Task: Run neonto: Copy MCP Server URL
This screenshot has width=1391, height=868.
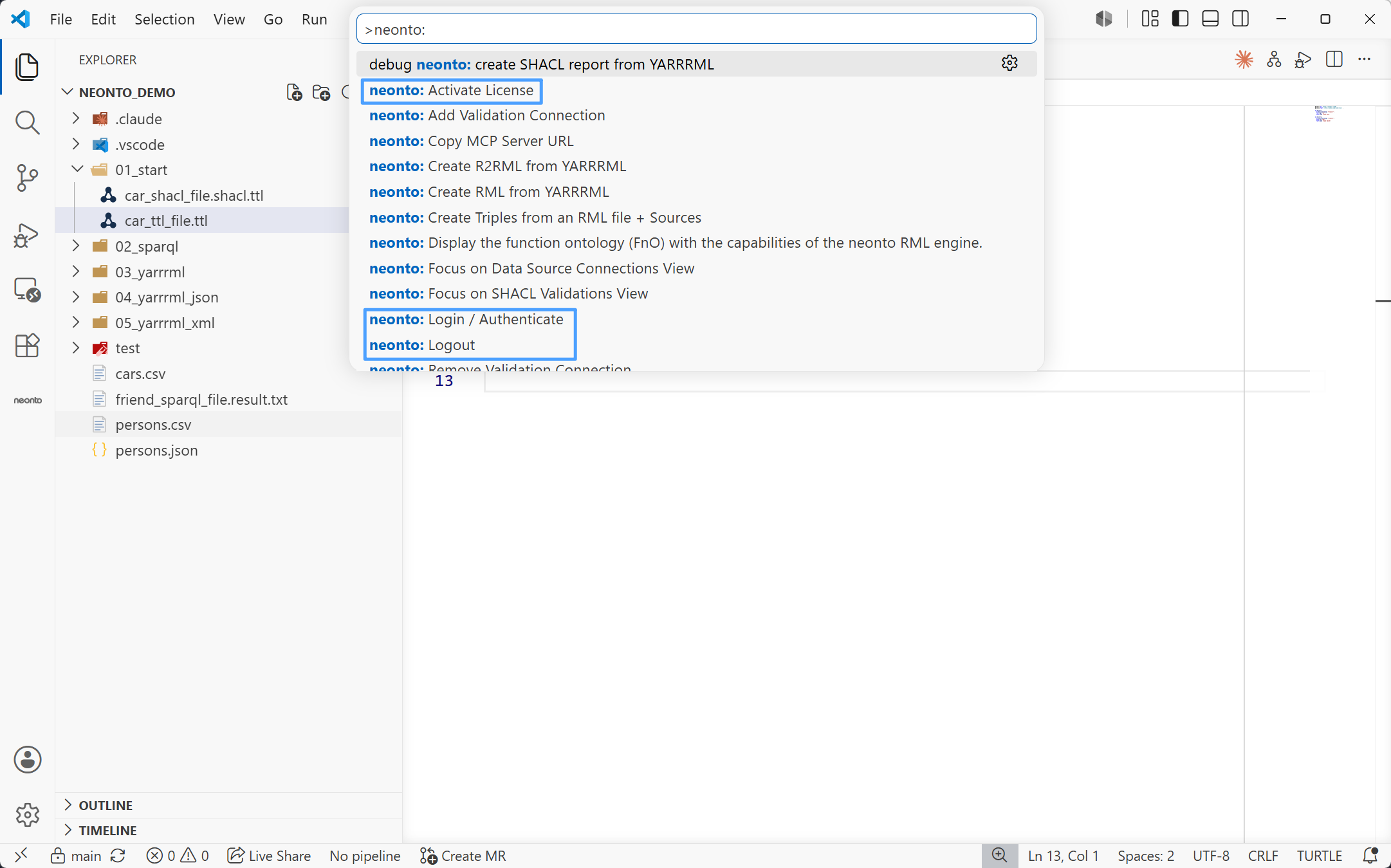Action: point(697,141)
